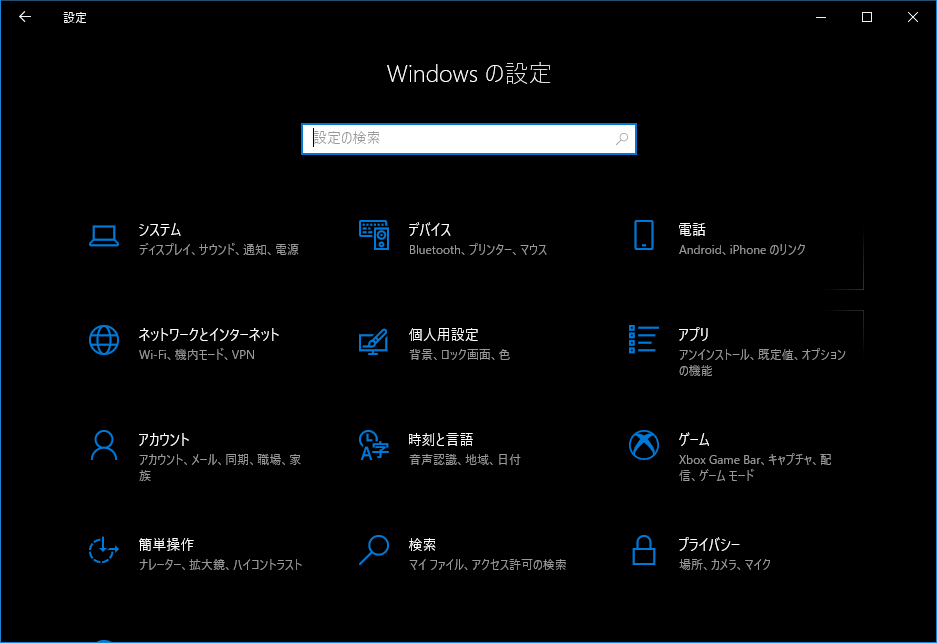The image size is (937, 643).
Task: Open the 簡単操作 accessibility icon
Action: click(104, 550)
